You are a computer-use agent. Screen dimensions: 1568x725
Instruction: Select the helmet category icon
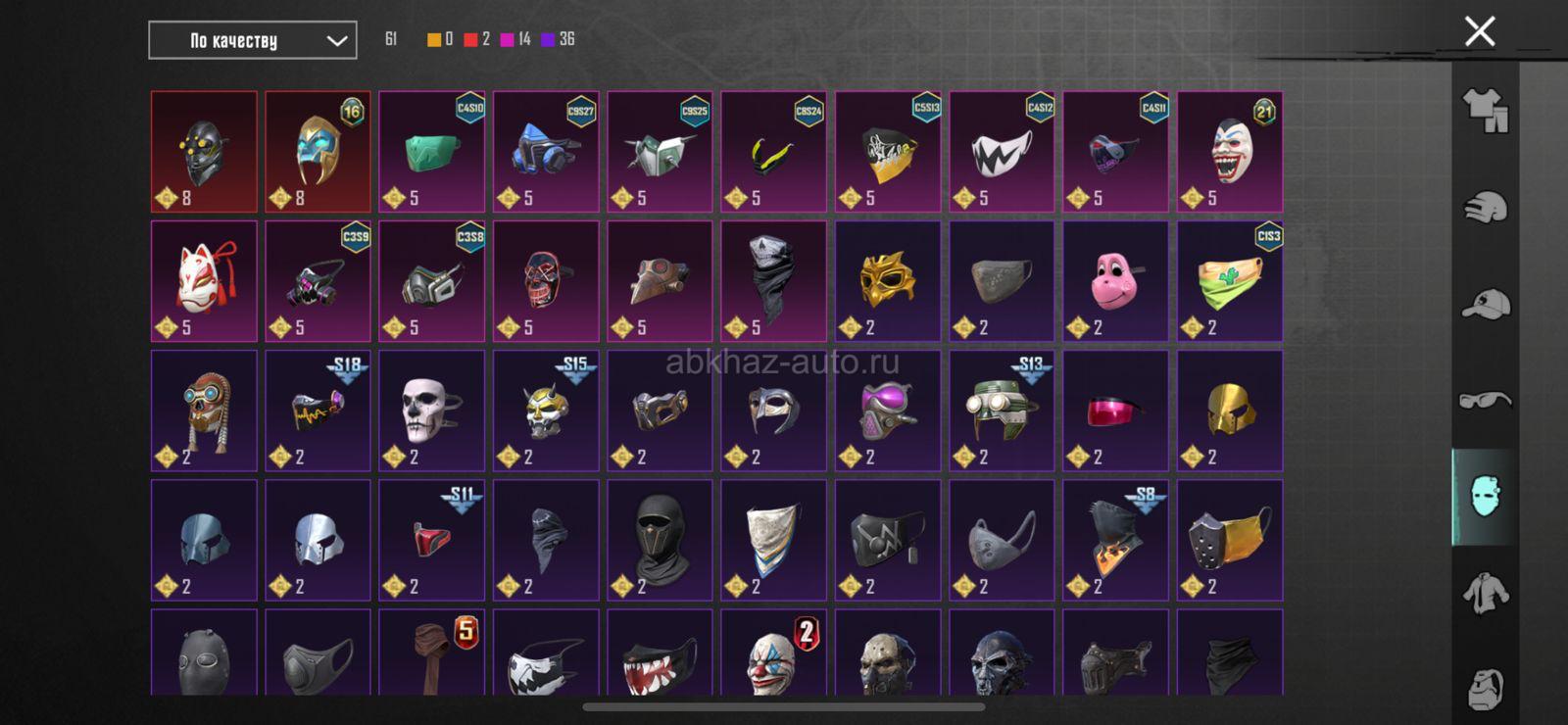click(1485, 207)
